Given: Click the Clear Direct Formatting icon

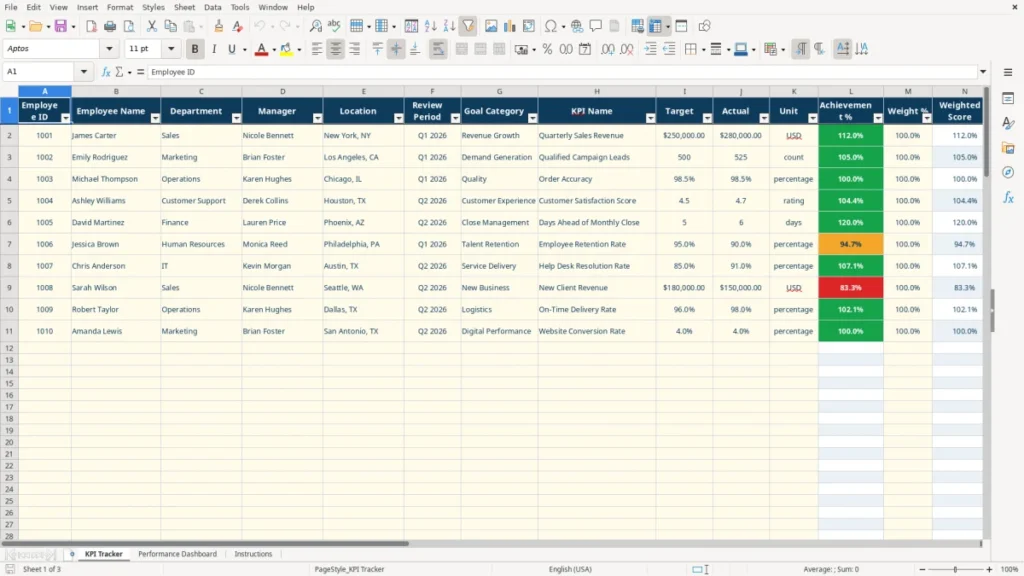Looking at the screenshot, I should click(238, 26).
